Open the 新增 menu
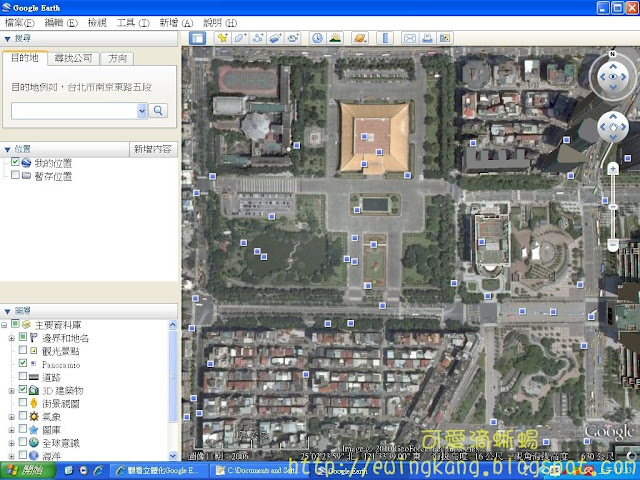This screenshot has height=480, width=640. coord(176,23)
